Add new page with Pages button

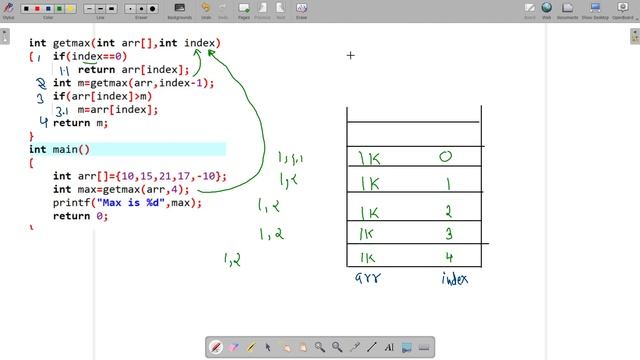click(x=244, y=10)
